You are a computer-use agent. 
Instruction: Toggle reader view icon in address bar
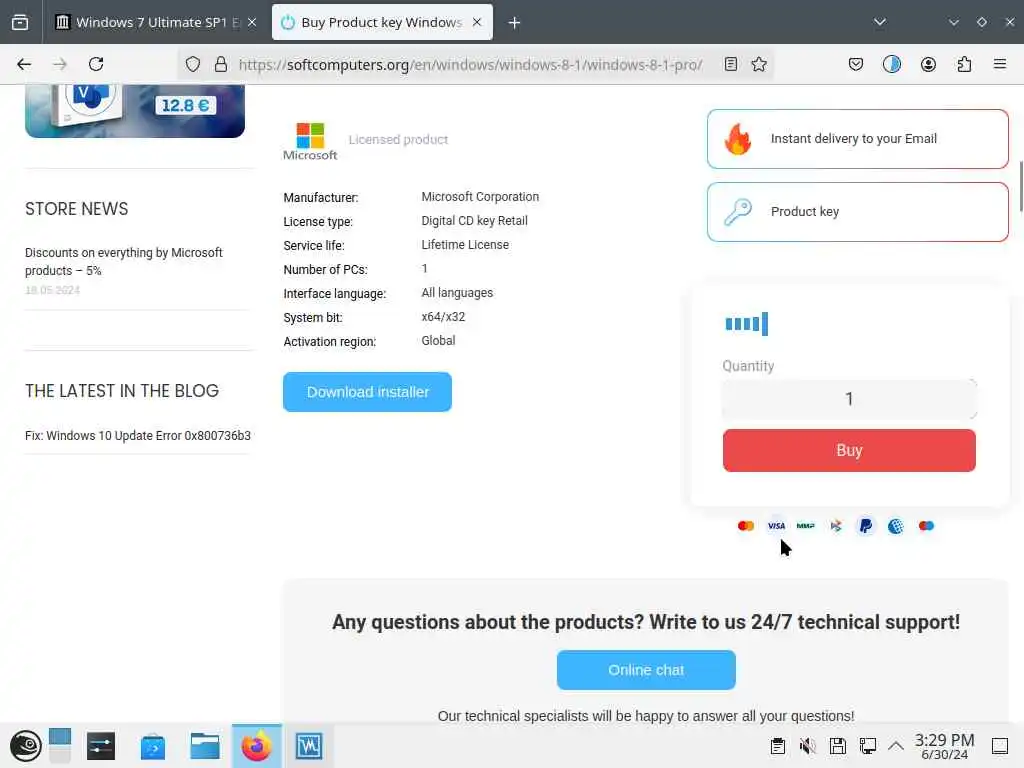[x=731, y=64]
